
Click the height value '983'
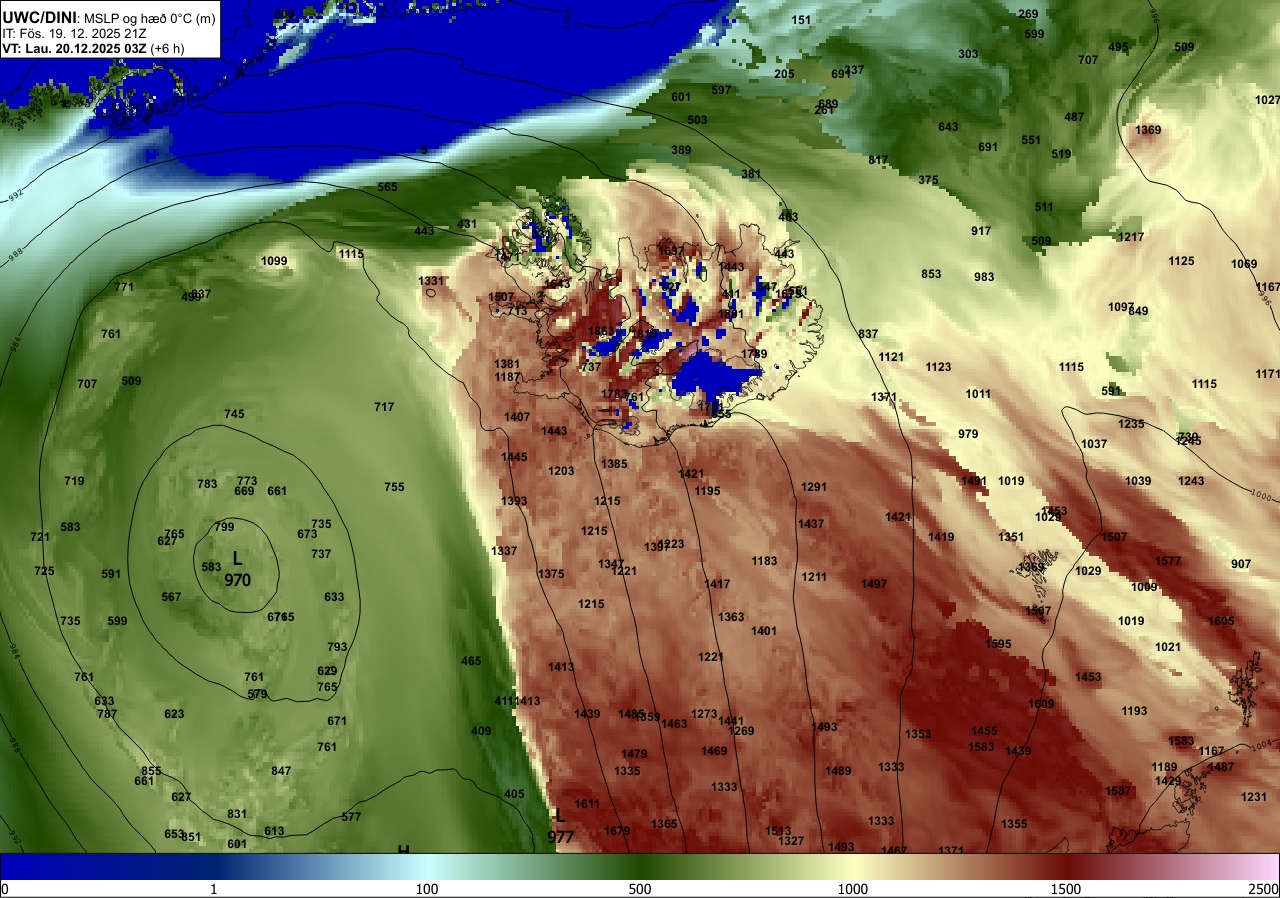pos(984,277)
